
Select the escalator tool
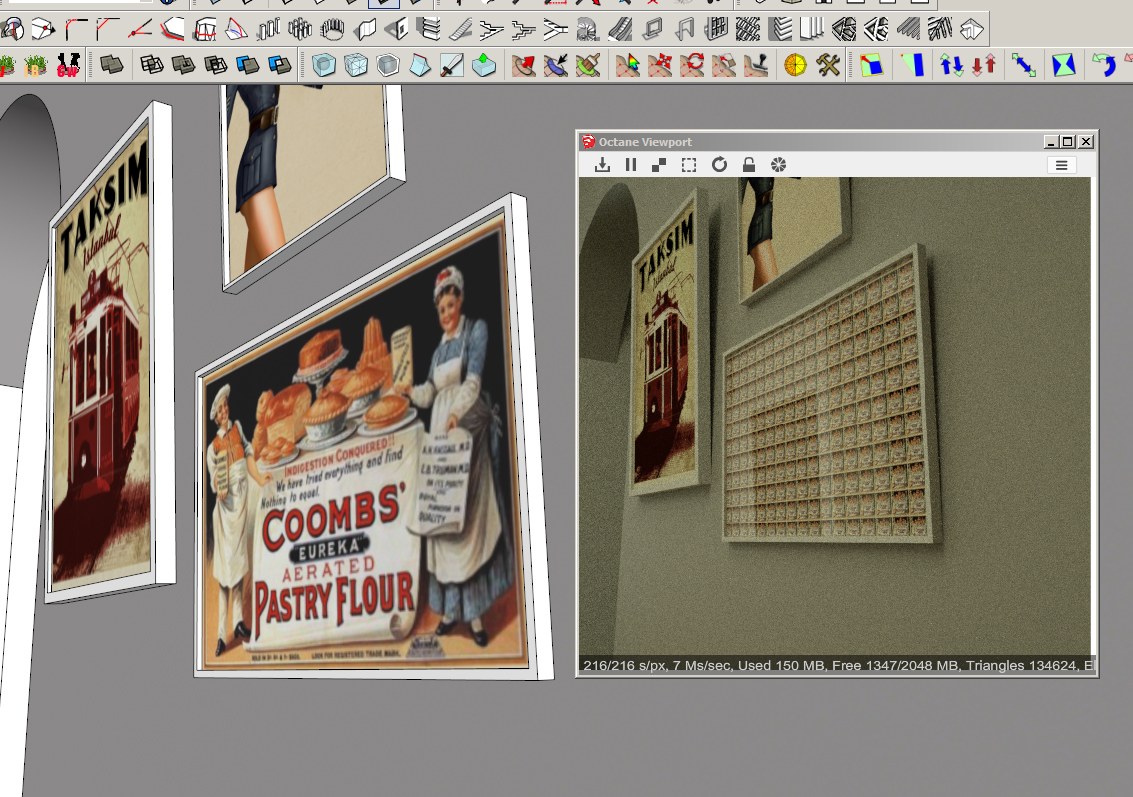coord(619,29)
